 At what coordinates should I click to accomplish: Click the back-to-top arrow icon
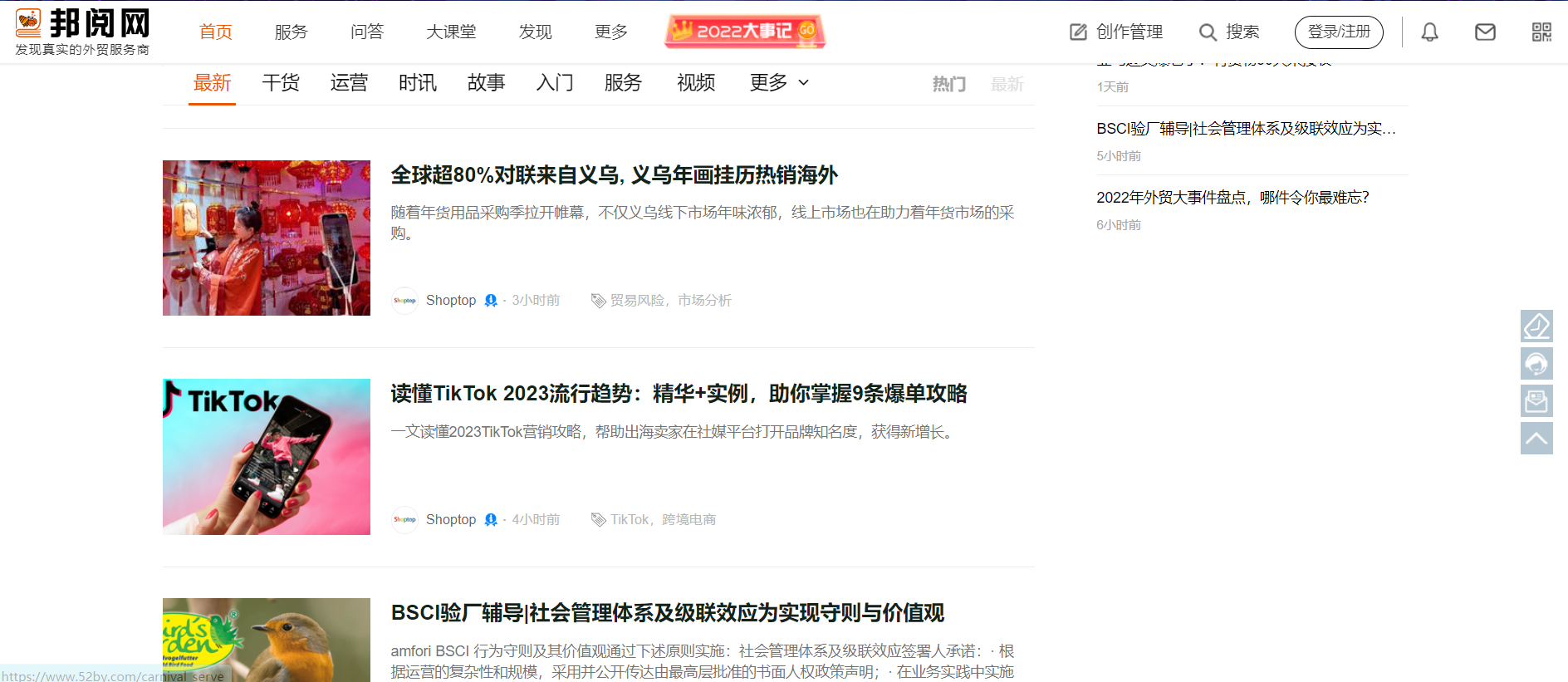(x=1536, y=438)
